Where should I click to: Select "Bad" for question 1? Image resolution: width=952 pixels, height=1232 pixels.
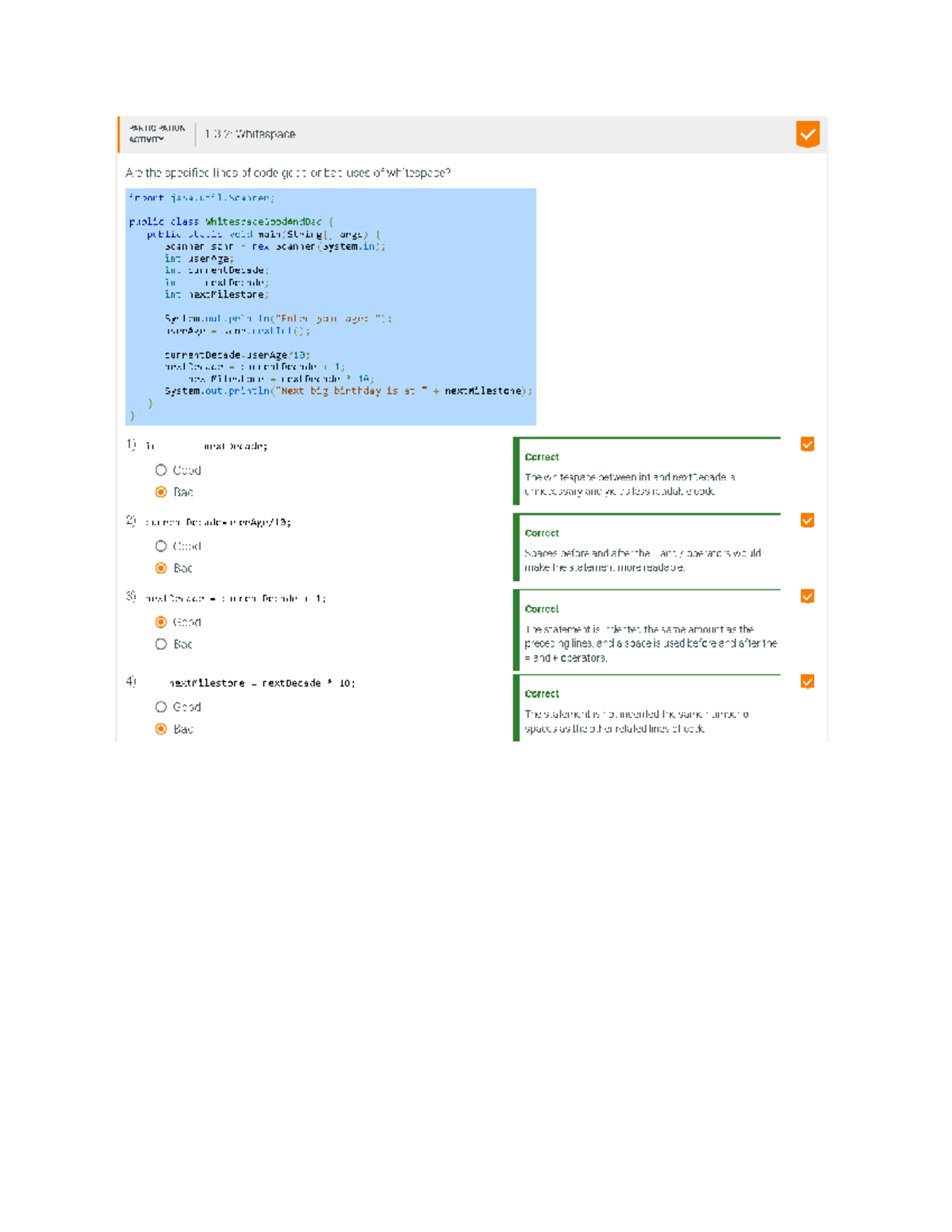162,492
